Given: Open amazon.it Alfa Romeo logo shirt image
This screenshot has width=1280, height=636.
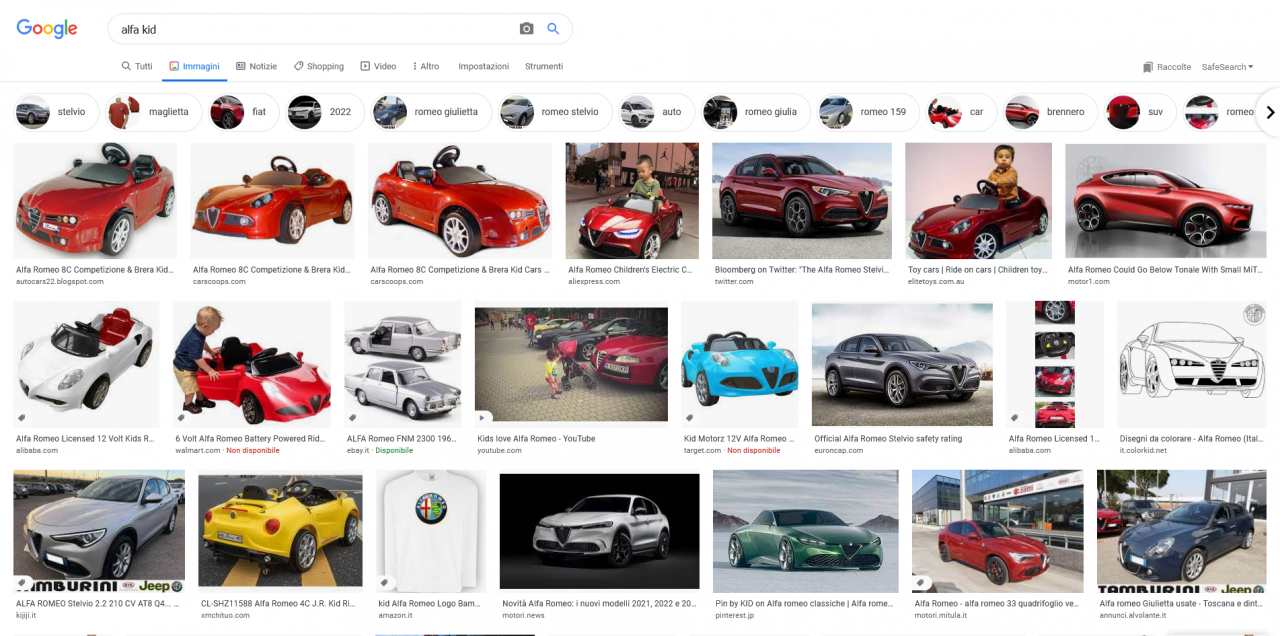Looking at the screenshot, I should [431, 532].
